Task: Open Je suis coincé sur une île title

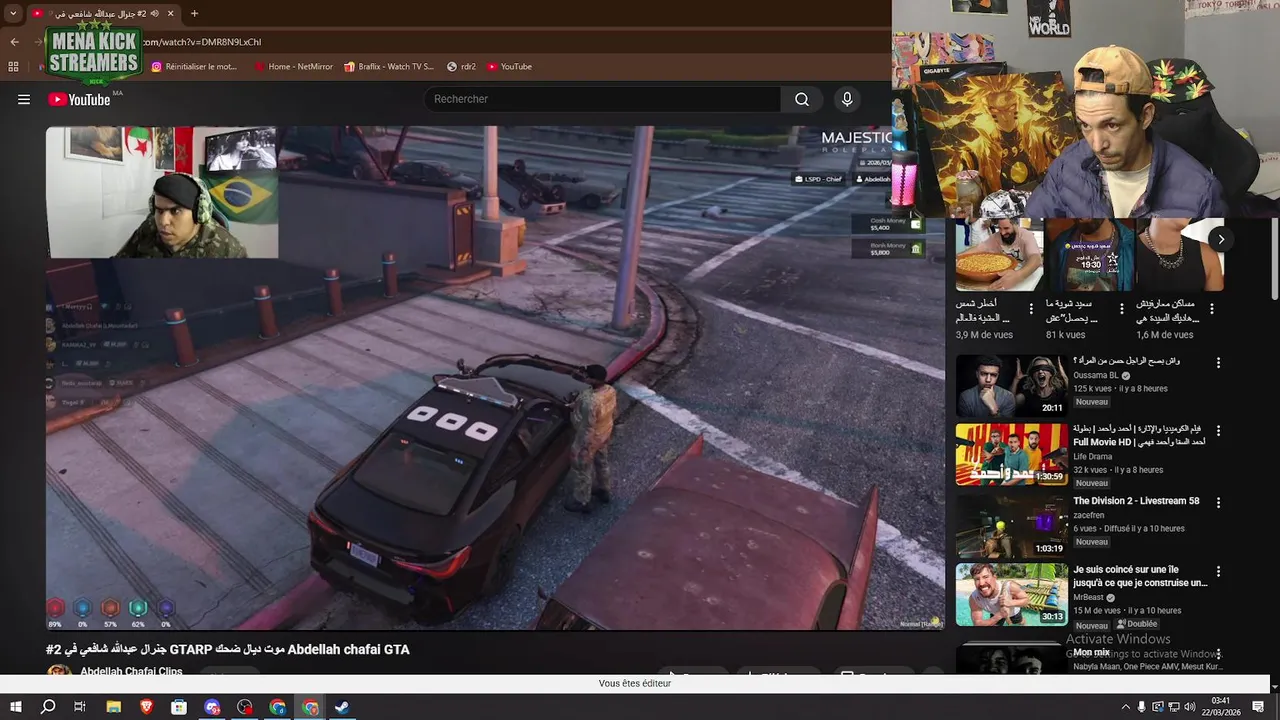Action: click(1140, 576)
